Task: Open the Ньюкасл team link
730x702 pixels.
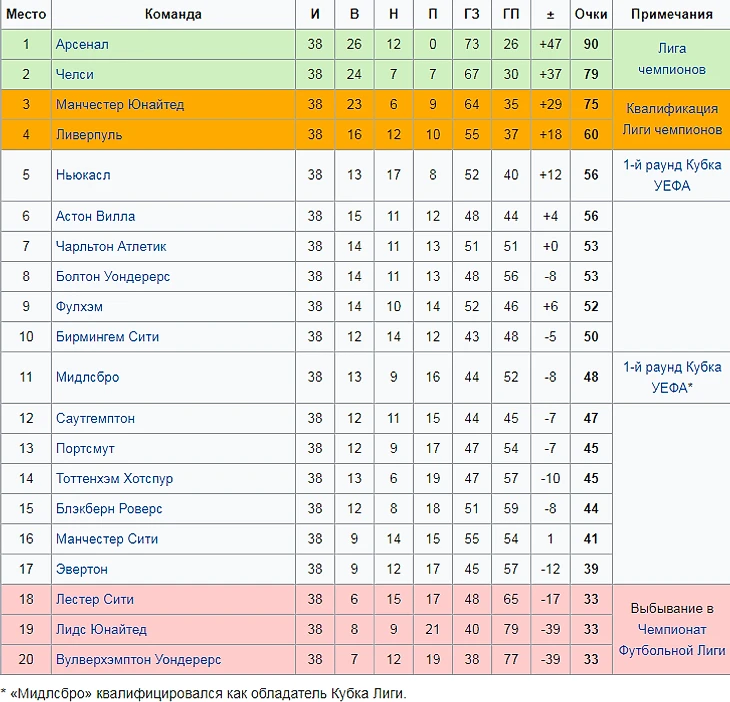Action: (83, 175)
